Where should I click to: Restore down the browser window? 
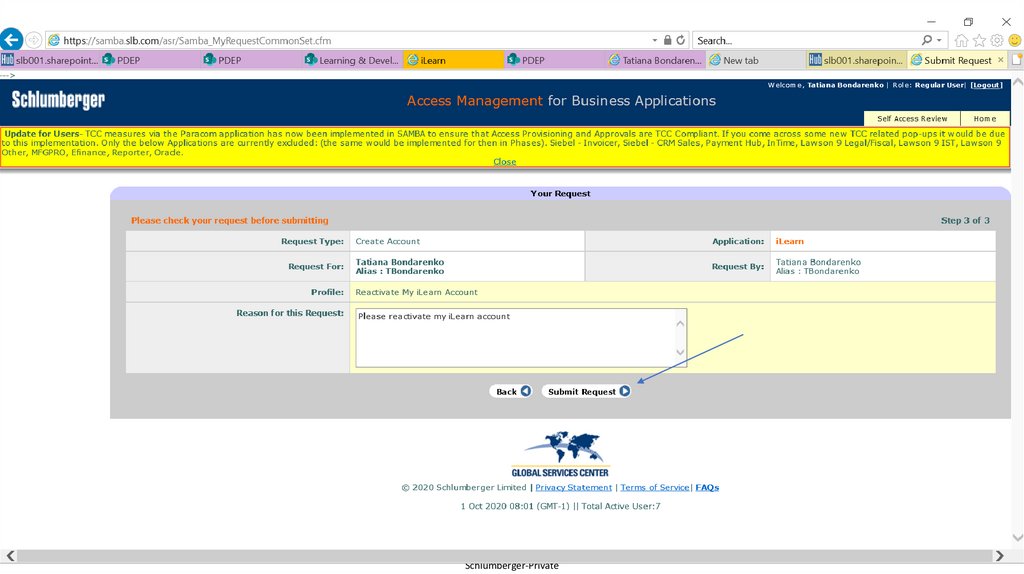[x=968, y=22]
